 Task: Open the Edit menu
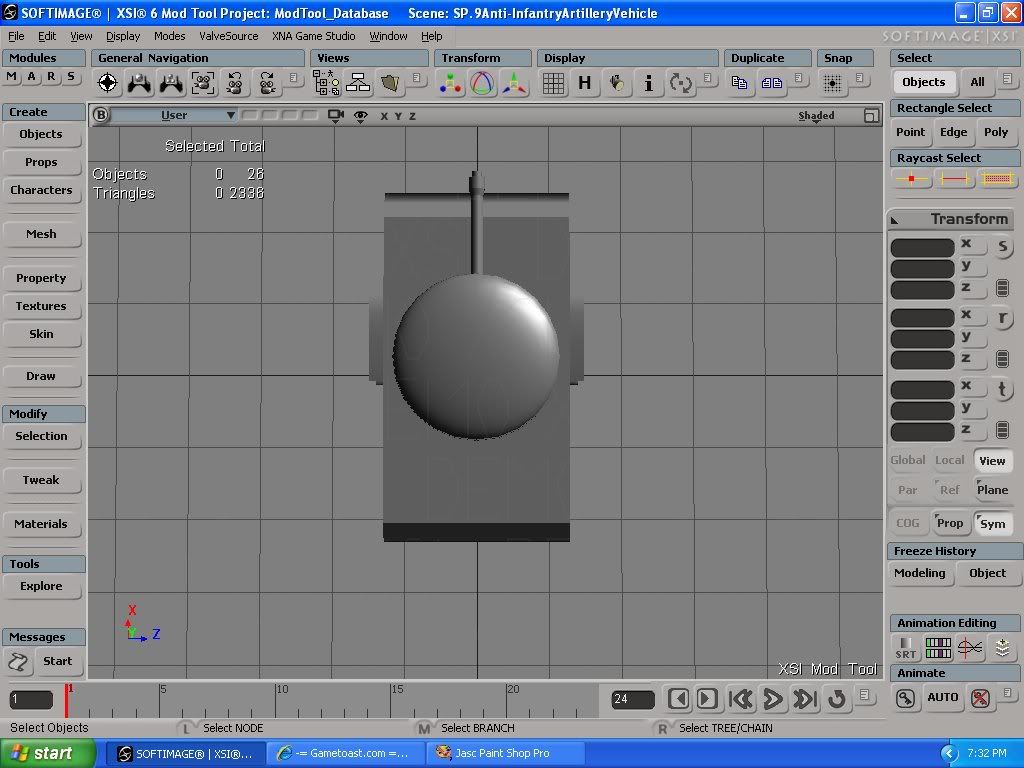[x=46, y=36]
